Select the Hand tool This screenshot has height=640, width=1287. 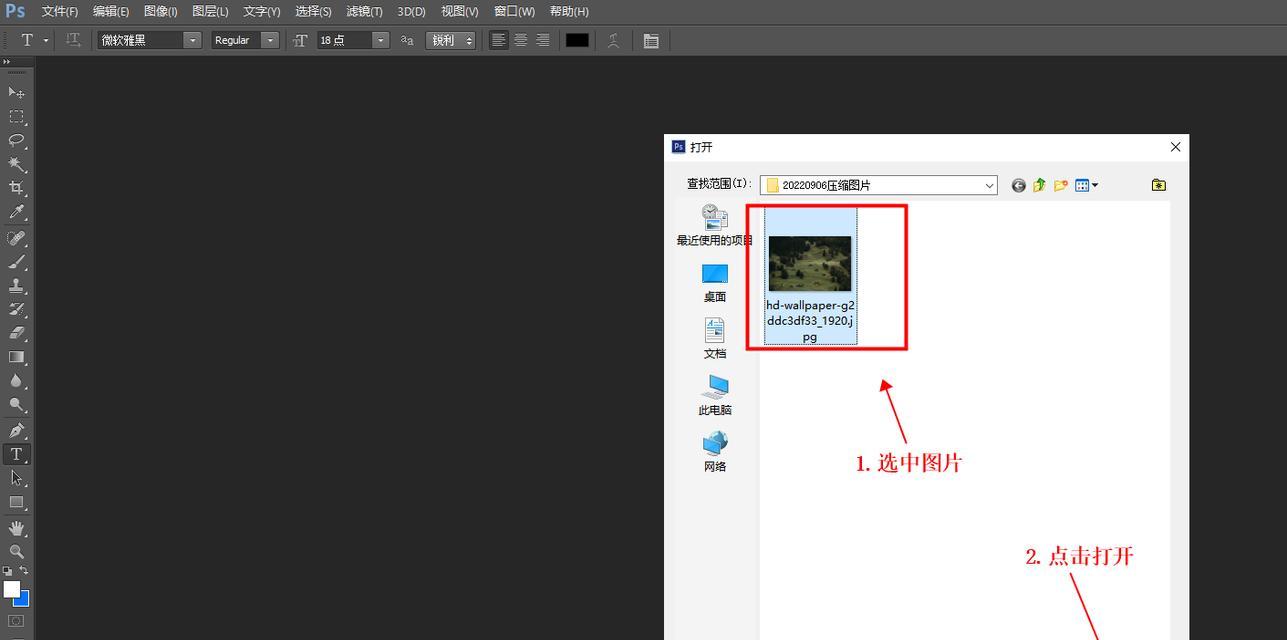(x=16, y=528)
